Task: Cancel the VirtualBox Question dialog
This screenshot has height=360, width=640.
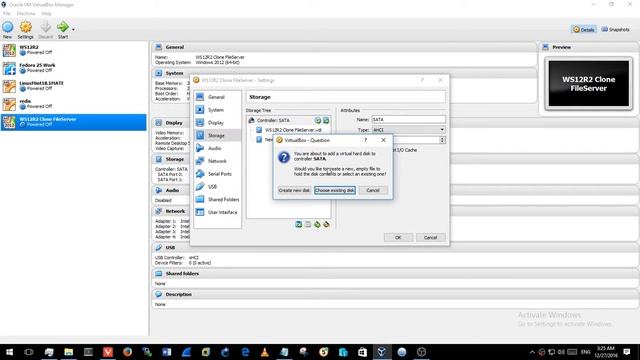Action: tap(373, 190)
